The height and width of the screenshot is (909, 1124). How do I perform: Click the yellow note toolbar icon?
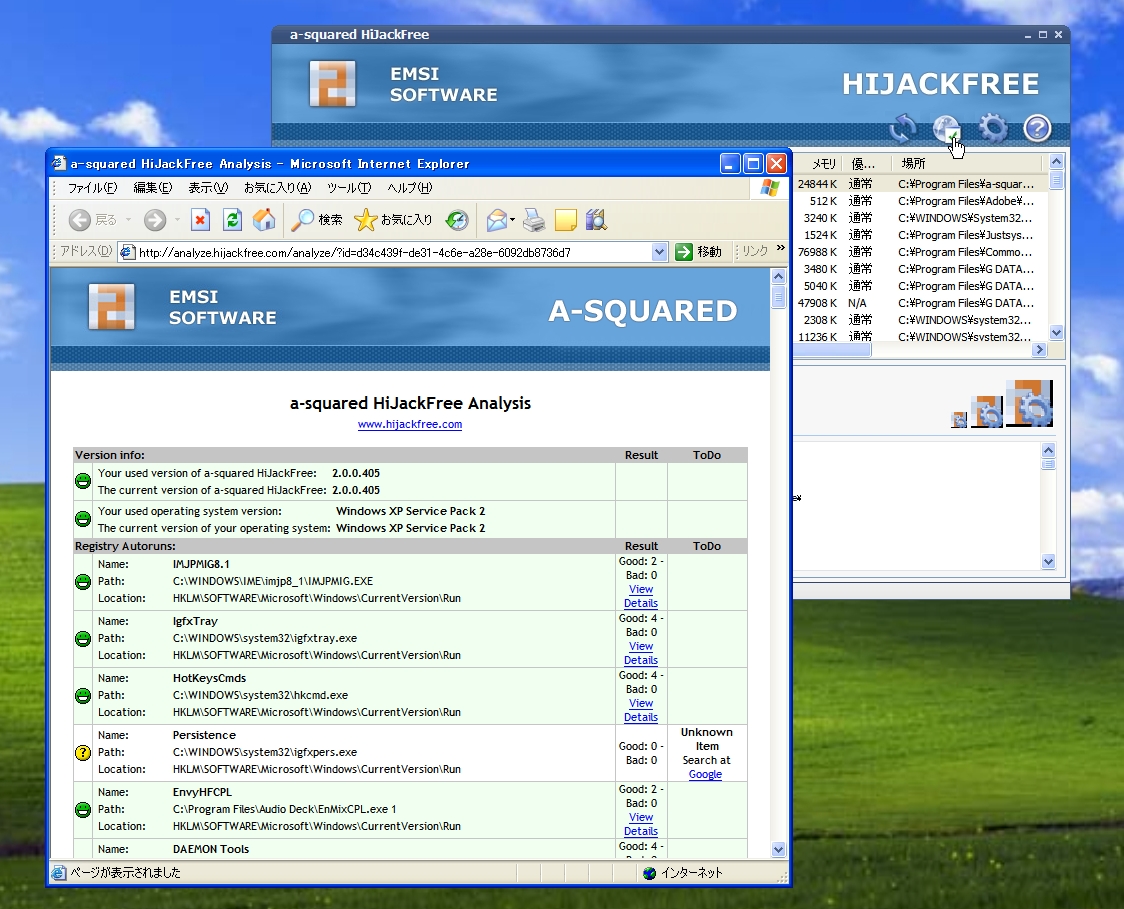[x=566, y=220]
